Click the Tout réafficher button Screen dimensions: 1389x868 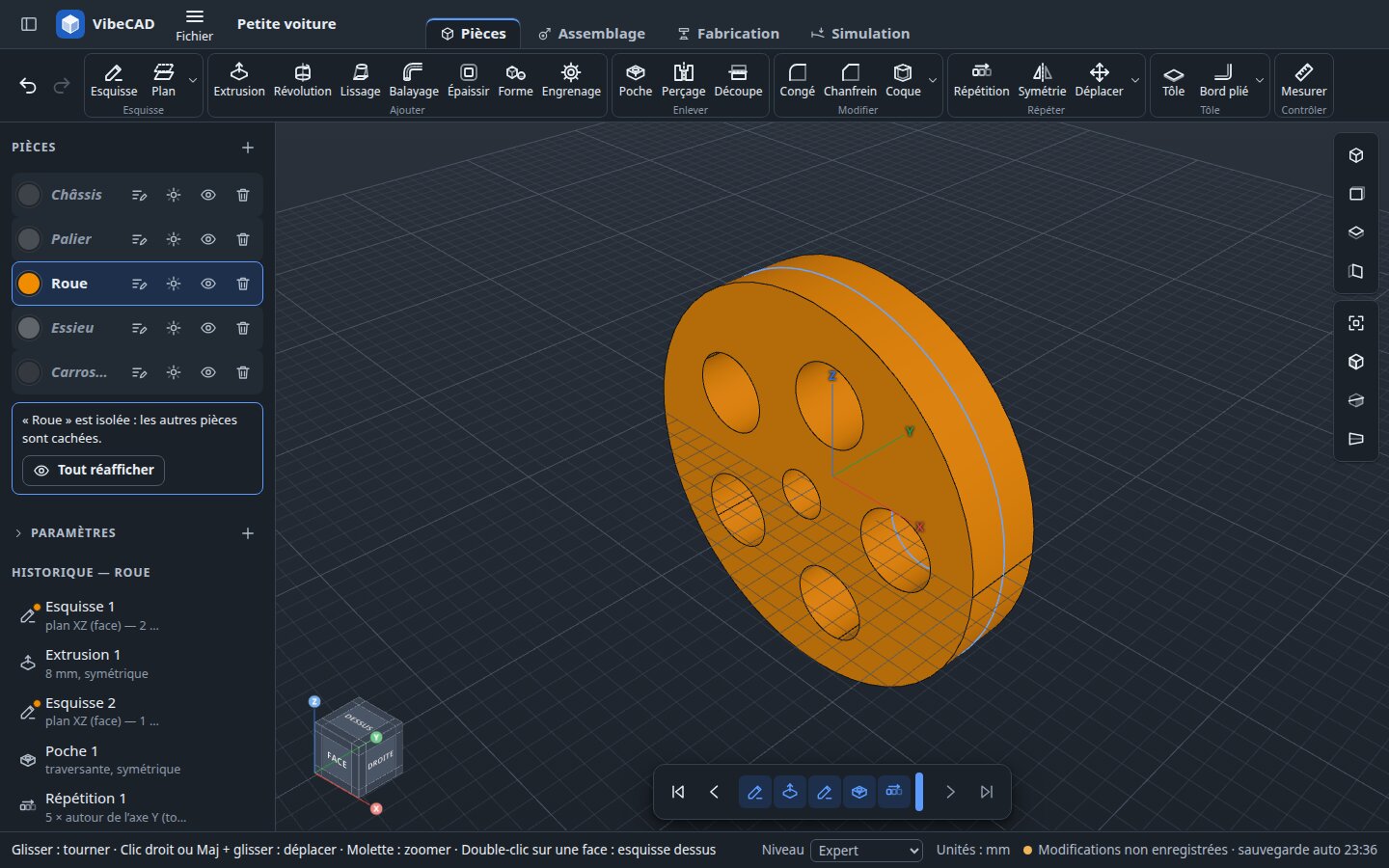94,470
